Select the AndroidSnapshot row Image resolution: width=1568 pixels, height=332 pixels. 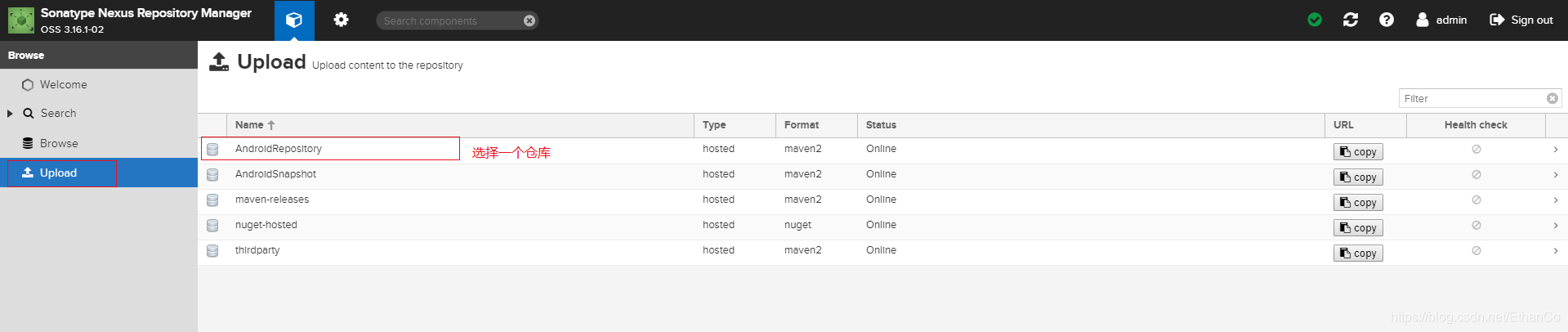click(882, 175)
